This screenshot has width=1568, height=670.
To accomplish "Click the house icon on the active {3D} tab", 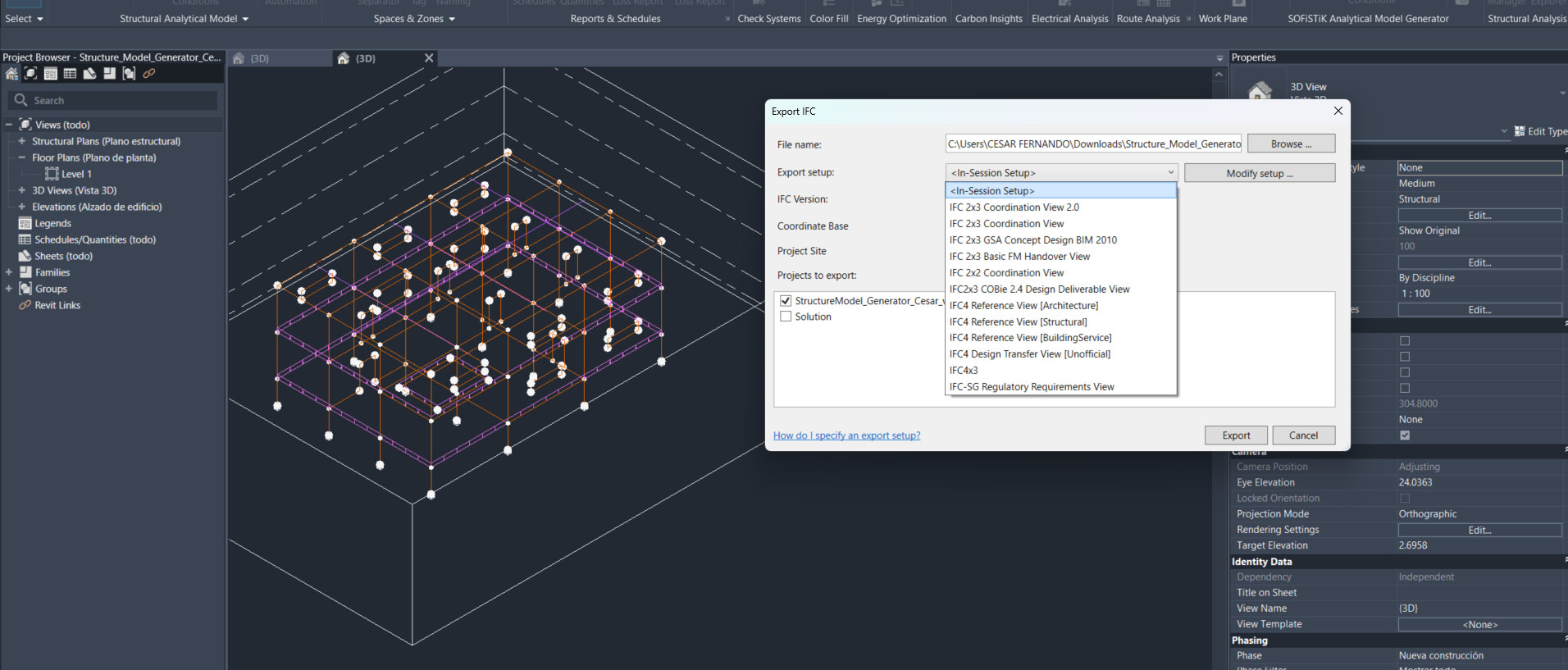I will coord(344,58).
